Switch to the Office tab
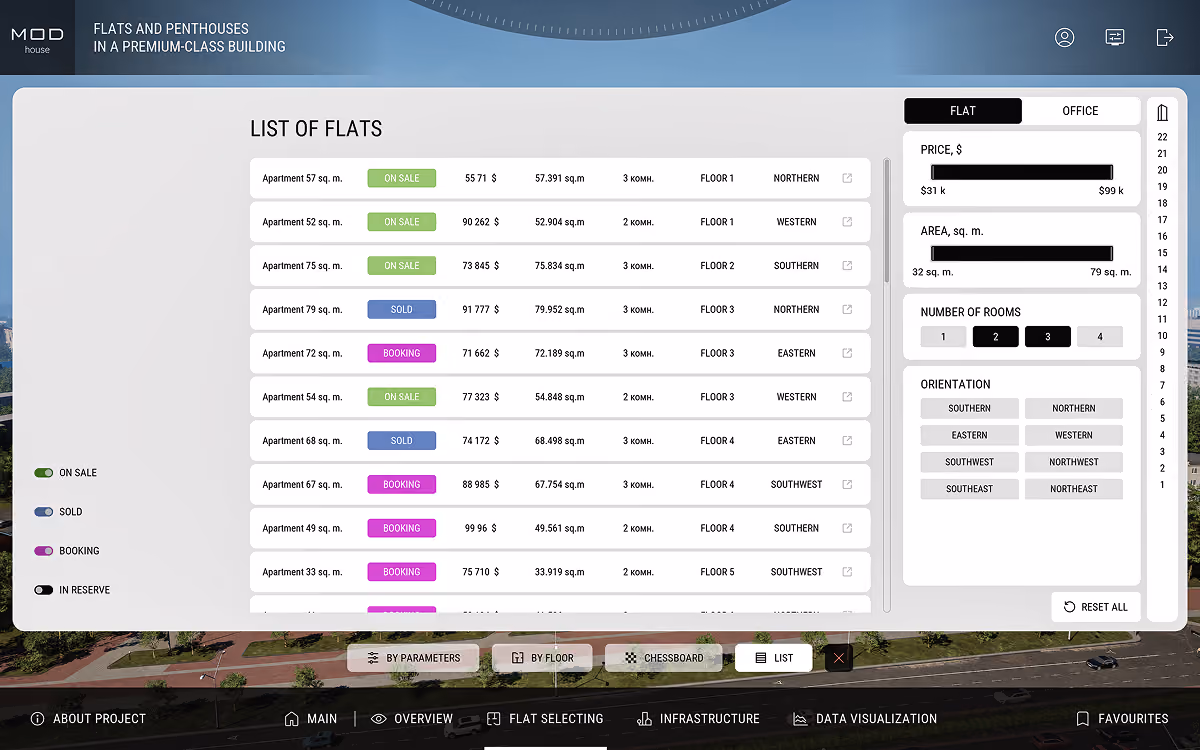Screen dimensions: 1200x750 pos(1080,111)
